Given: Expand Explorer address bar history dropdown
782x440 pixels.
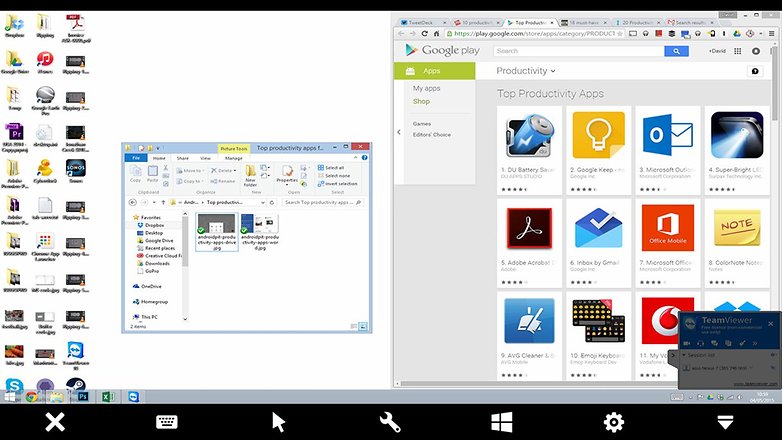Looking at the screenshot, I should click(262, 203).
